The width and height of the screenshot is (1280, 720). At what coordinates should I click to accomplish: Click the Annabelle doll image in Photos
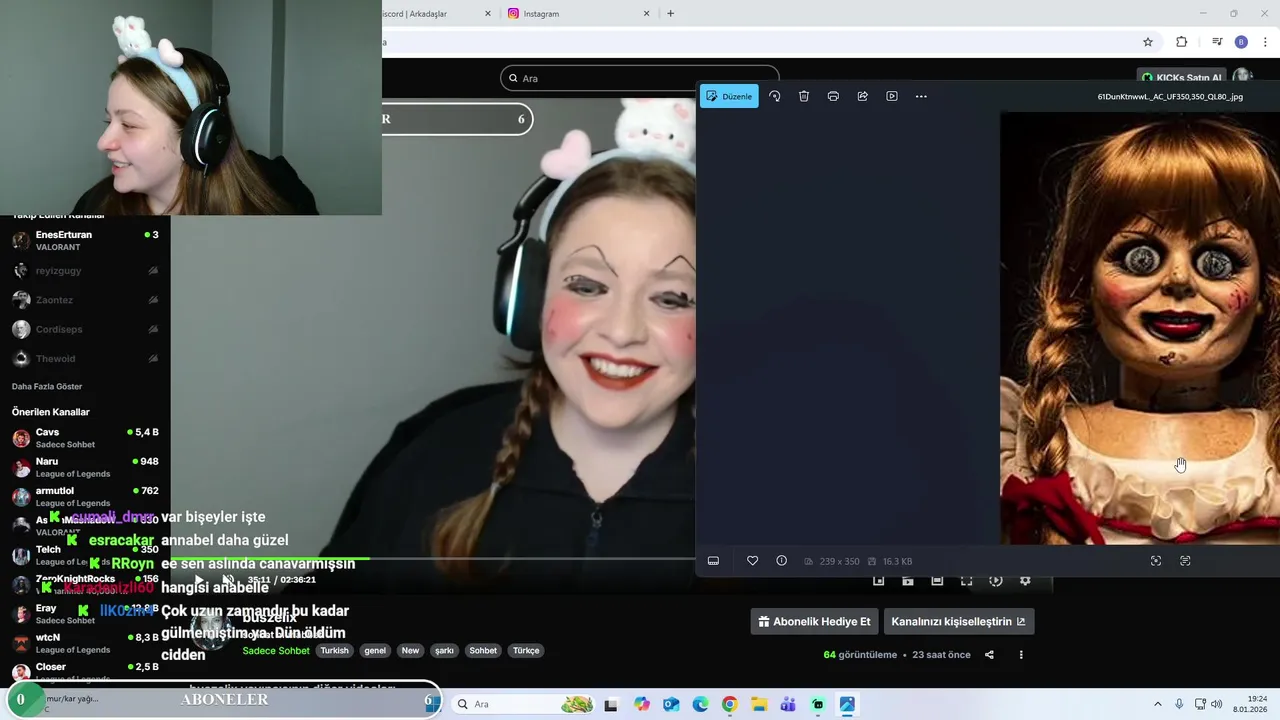(x=1140, y=328)
